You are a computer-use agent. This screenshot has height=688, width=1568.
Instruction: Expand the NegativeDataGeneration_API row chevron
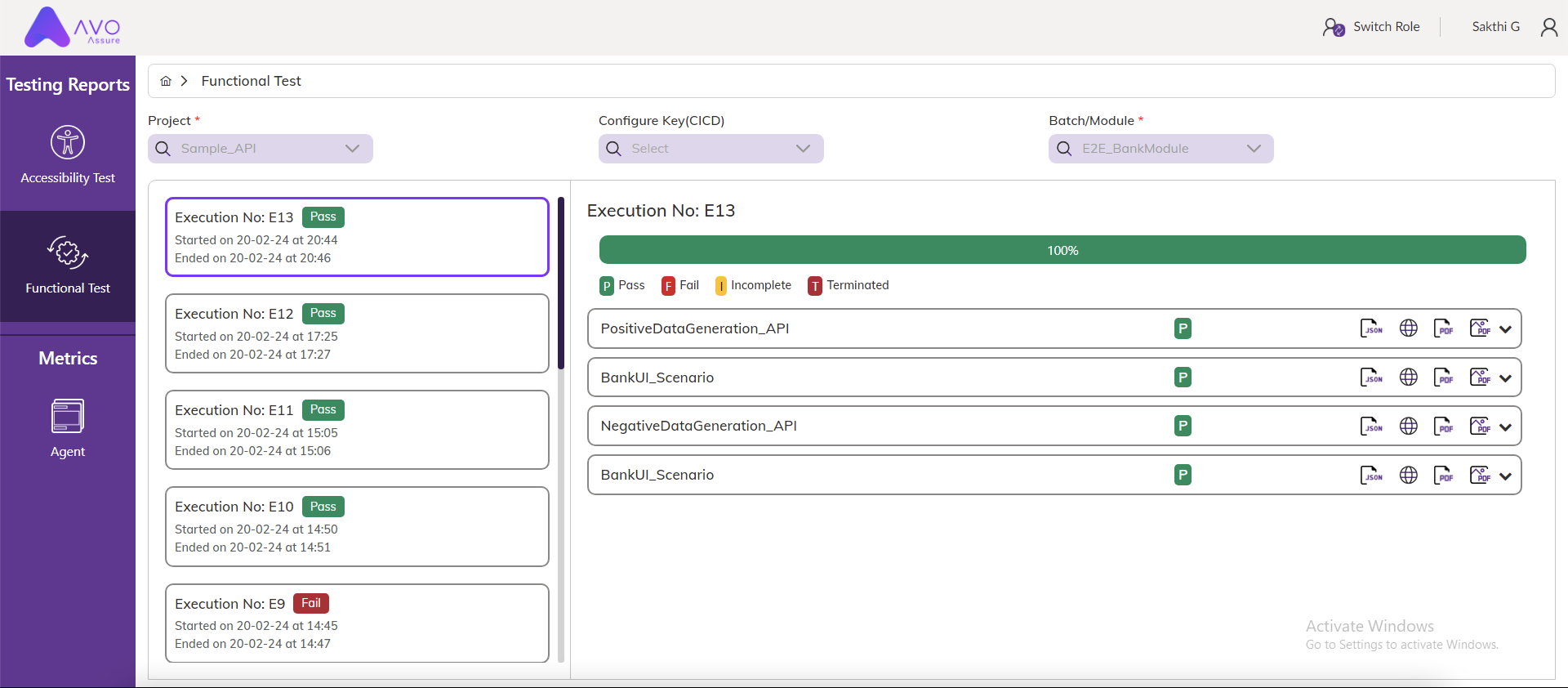(x=1506, y=427)
